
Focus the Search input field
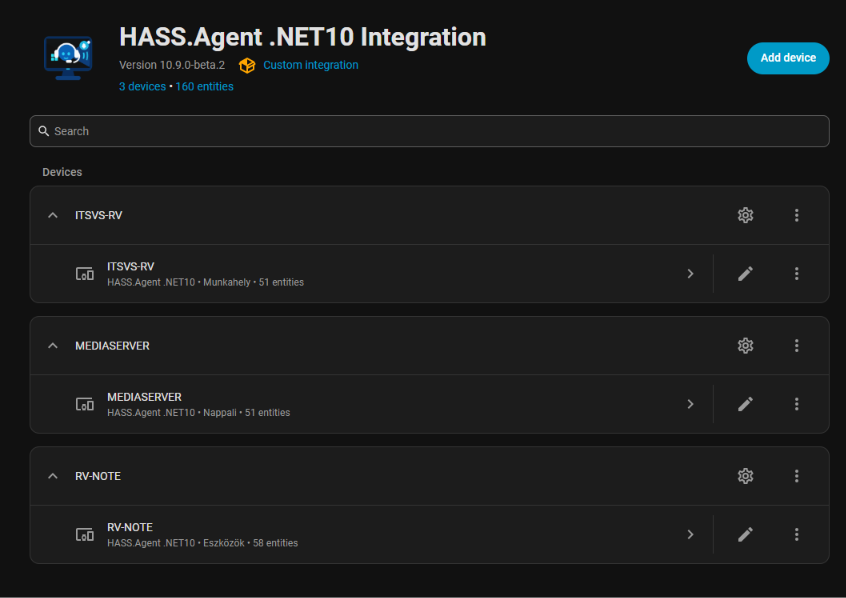[429, 131]
